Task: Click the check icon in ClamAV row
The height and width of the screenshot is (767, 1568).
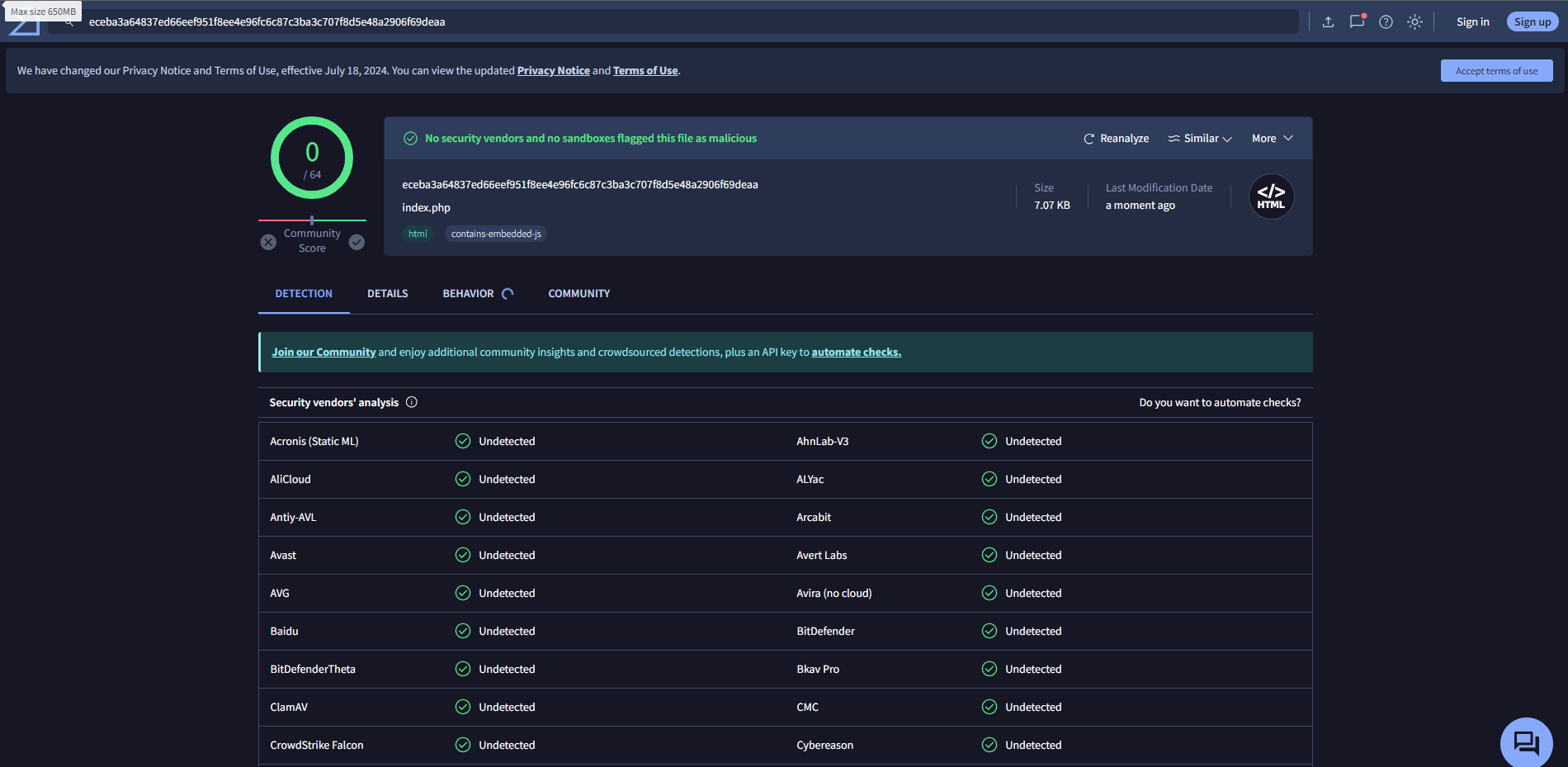Action: 463,707
